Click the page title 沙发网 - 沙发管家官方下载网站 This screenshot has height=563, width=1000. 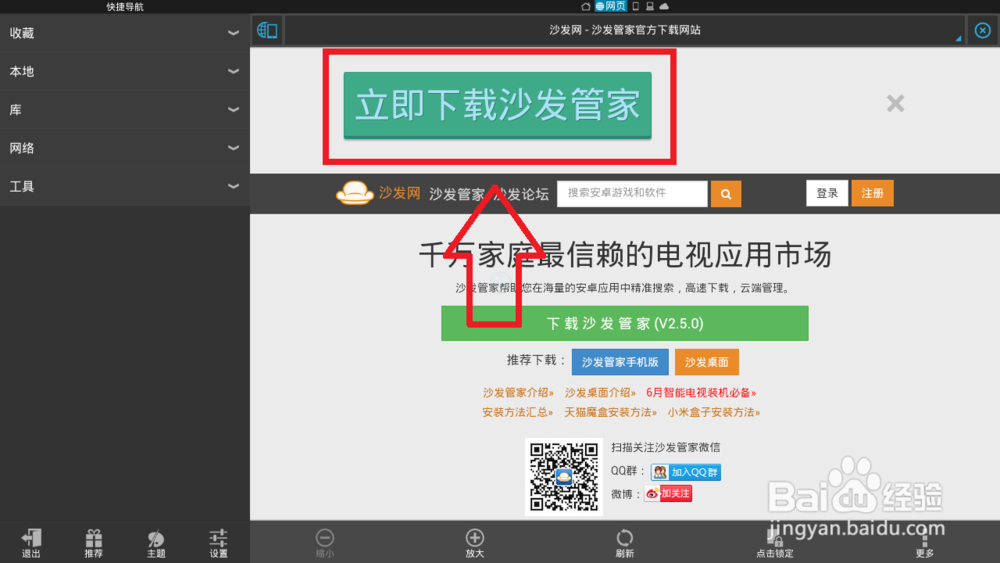(625, 30)
